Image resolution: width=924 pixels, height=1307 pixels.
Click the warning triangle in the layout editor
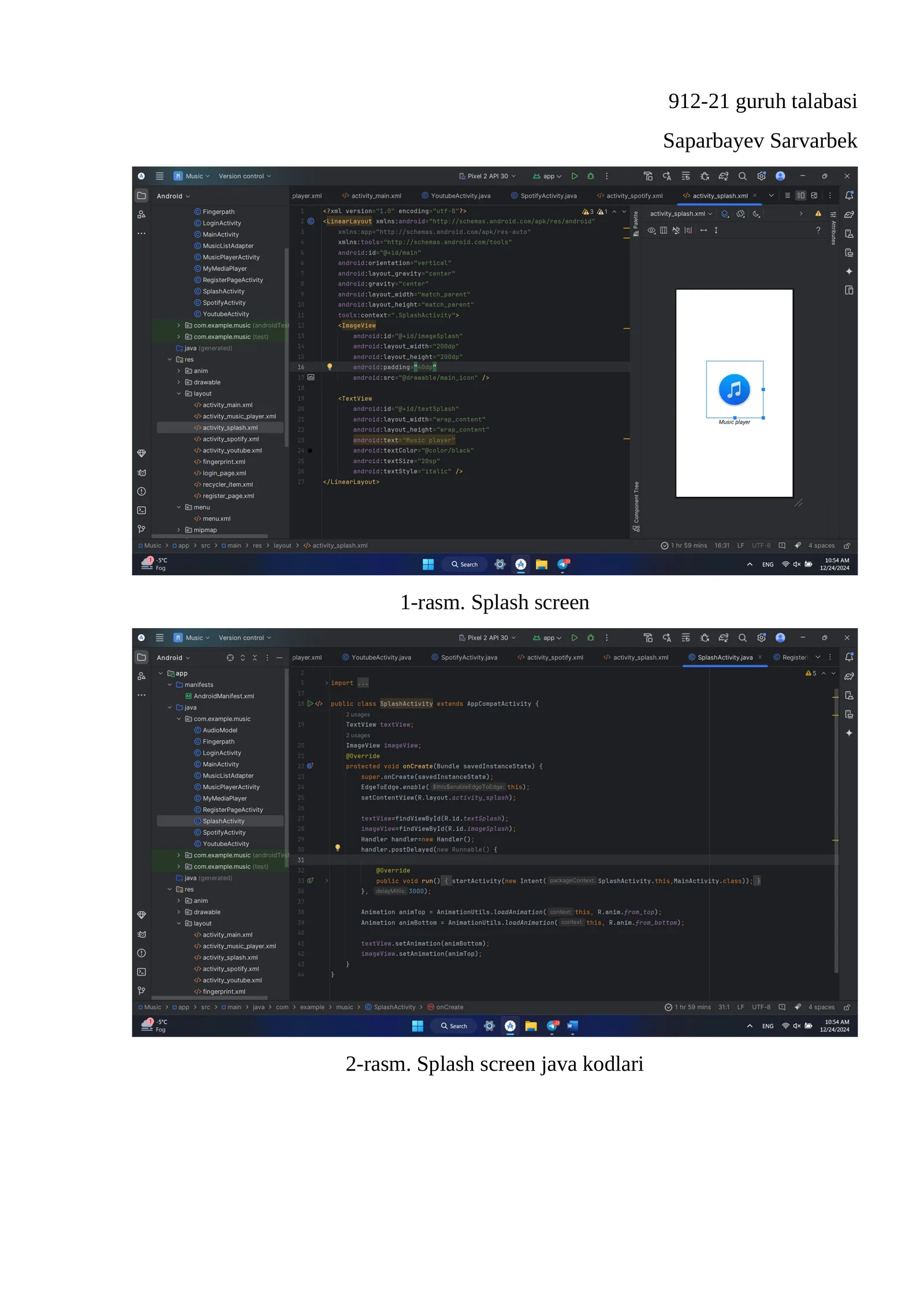pos(818,213)
